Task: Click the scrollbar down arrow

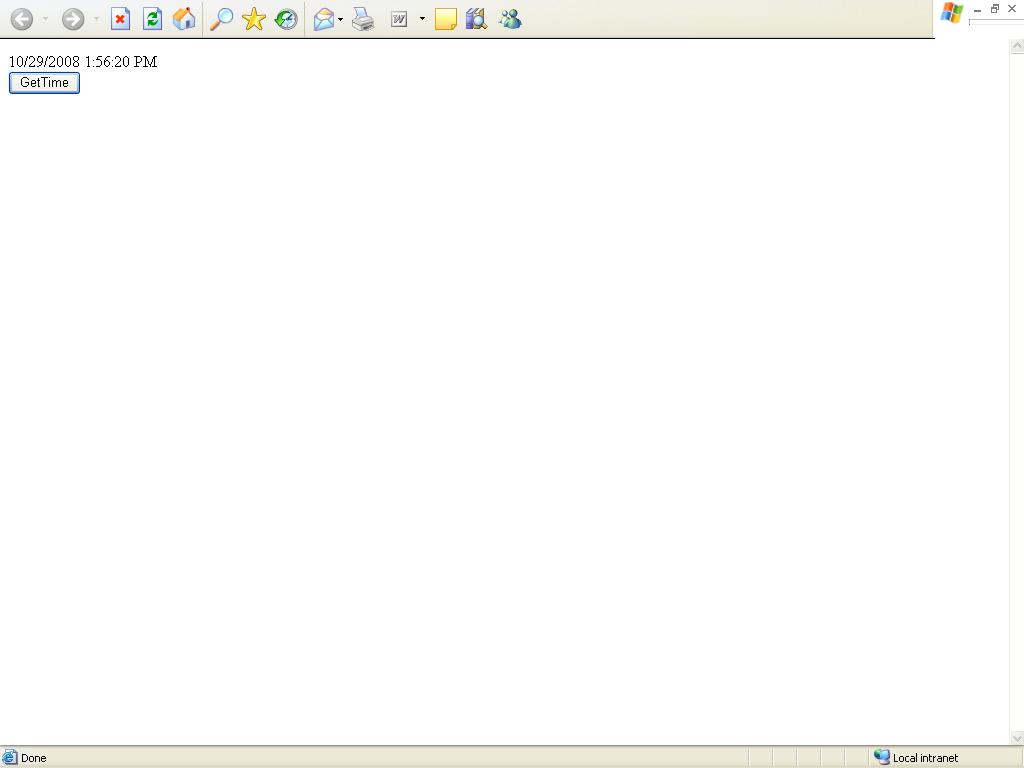Action: coord(1017,739)
